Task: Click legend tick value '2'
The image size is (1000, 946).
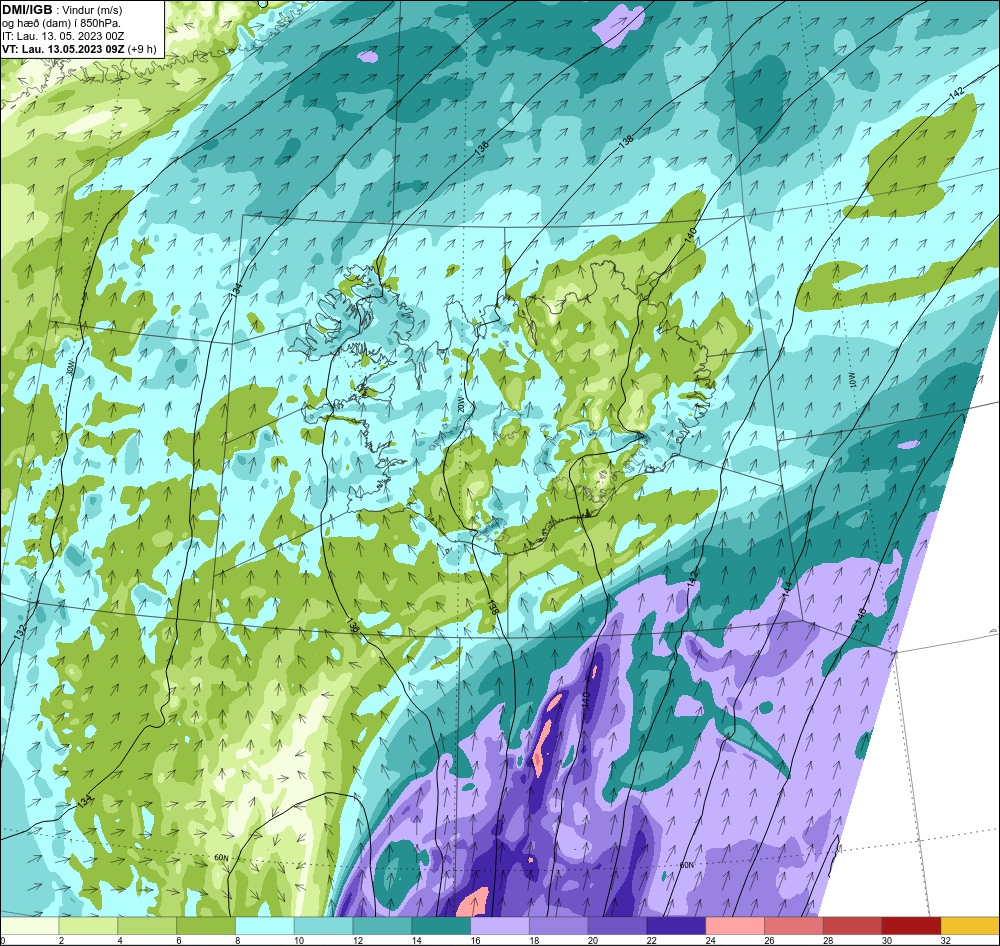Action: [x=61, y=940]
